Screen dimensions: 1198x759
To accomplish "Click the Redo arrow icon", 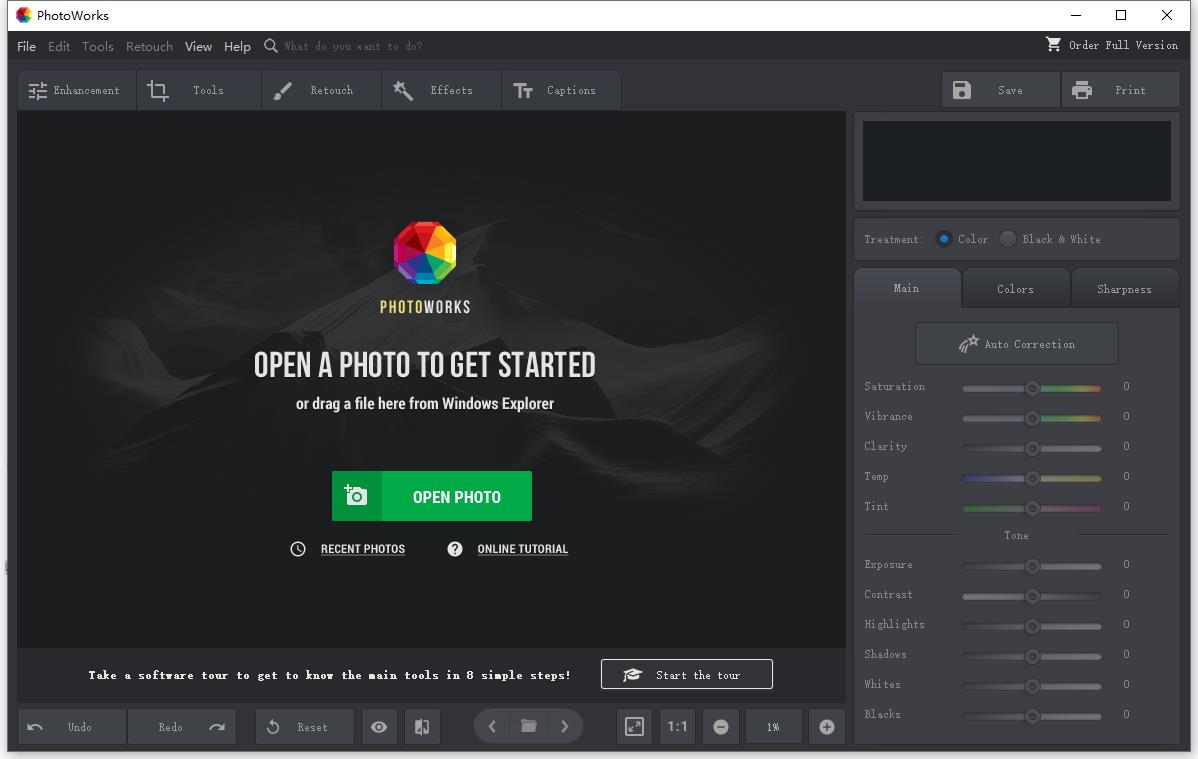I will click(x=217, y=727).
